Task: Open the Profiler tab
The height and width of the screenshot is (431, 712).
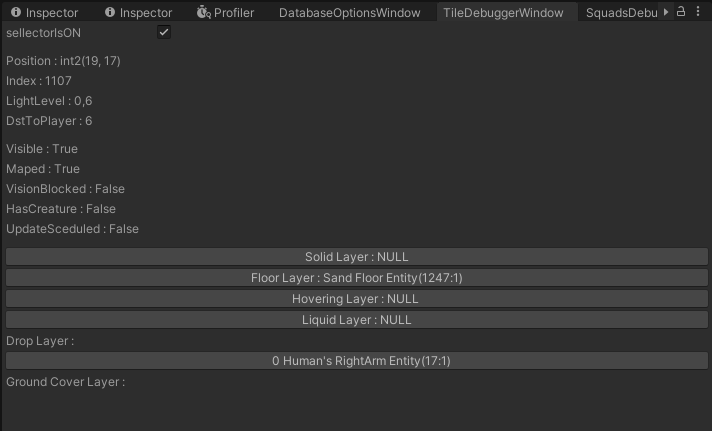Action: click(x=225, y=12)
